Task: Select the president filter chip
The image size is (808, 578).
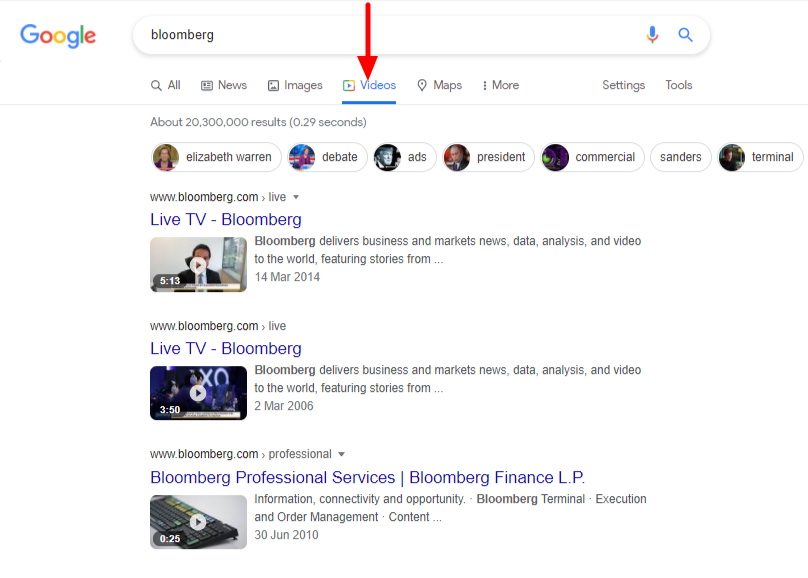Action: [x=489, y=157]
